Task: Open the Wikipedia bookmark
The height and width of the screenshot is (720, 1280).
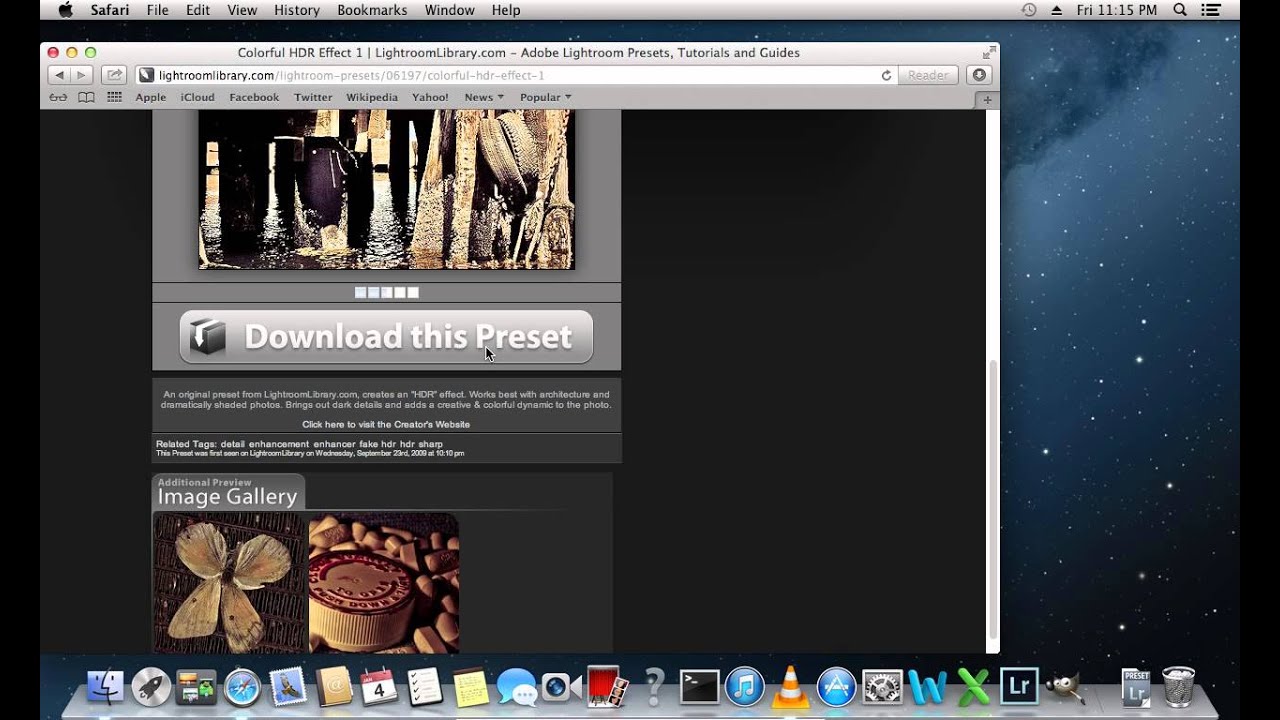Action: [x=372, y=97]
